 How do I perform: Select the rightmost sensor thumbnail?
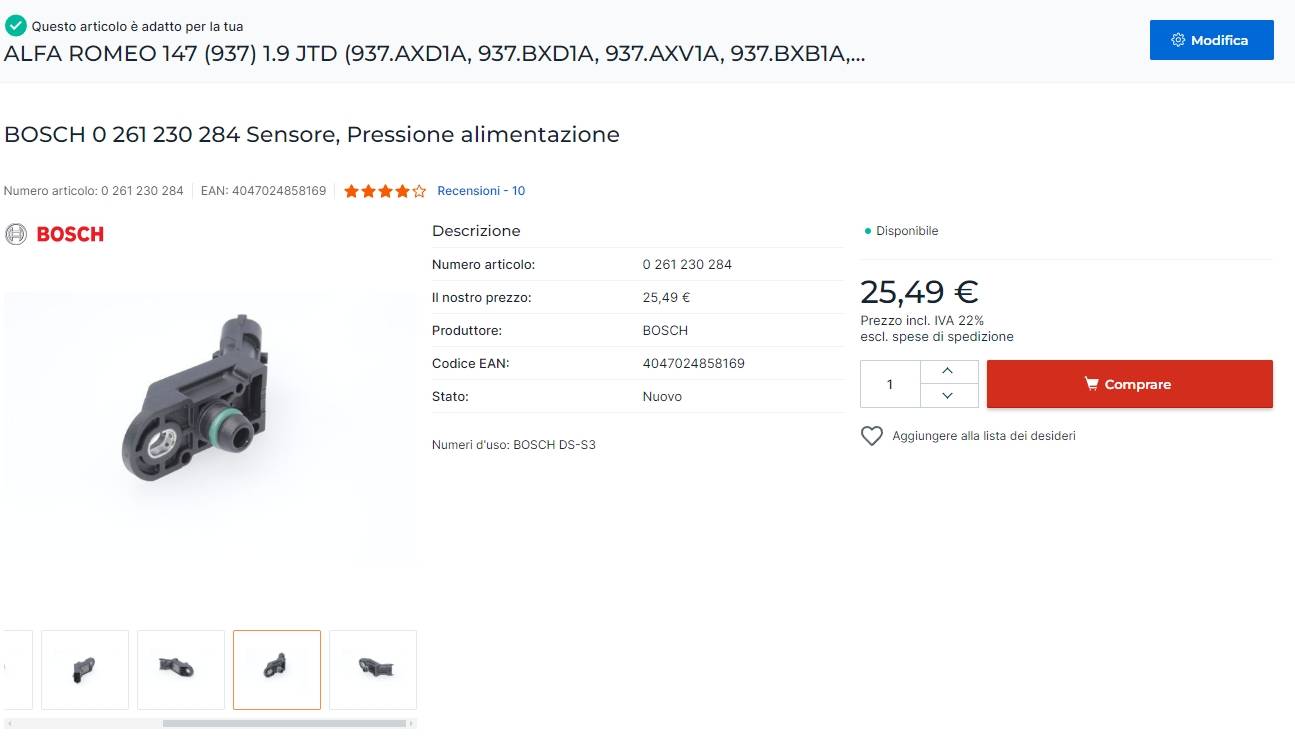click(x=373, y=669)
